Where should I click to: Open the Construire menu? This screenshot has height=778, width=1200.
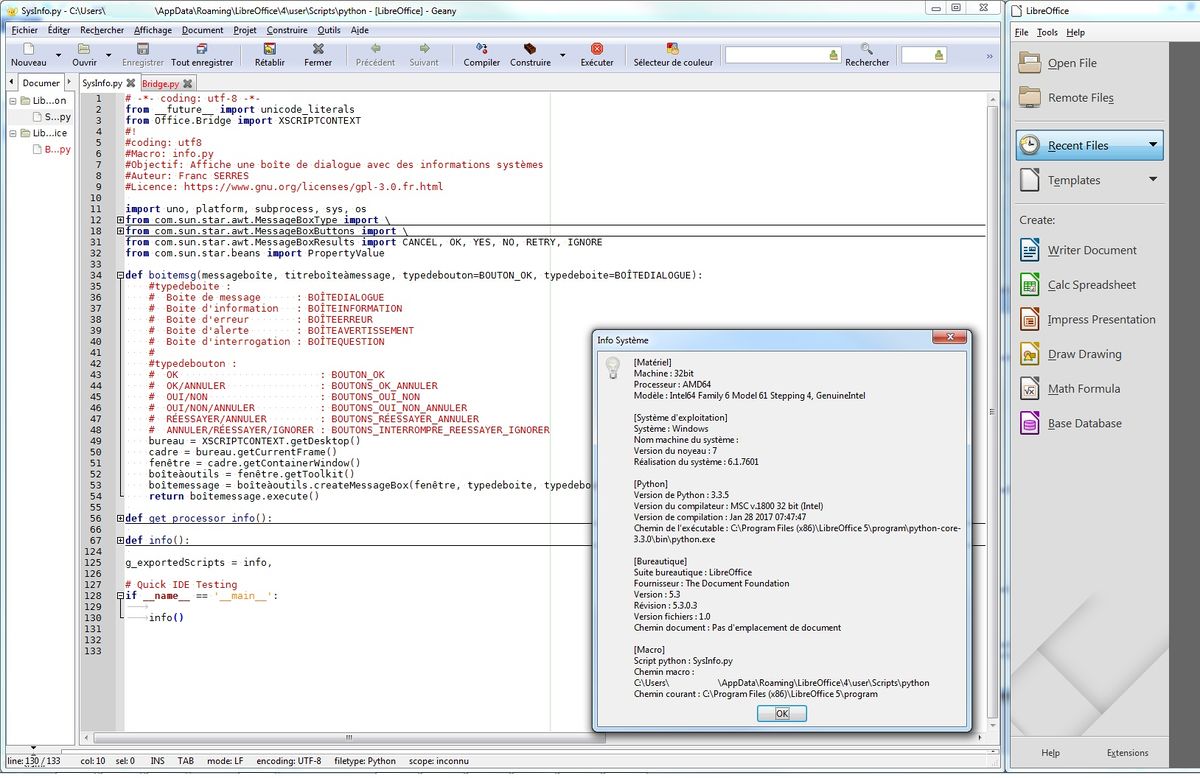pyautogui.click(x=287, y=30)
